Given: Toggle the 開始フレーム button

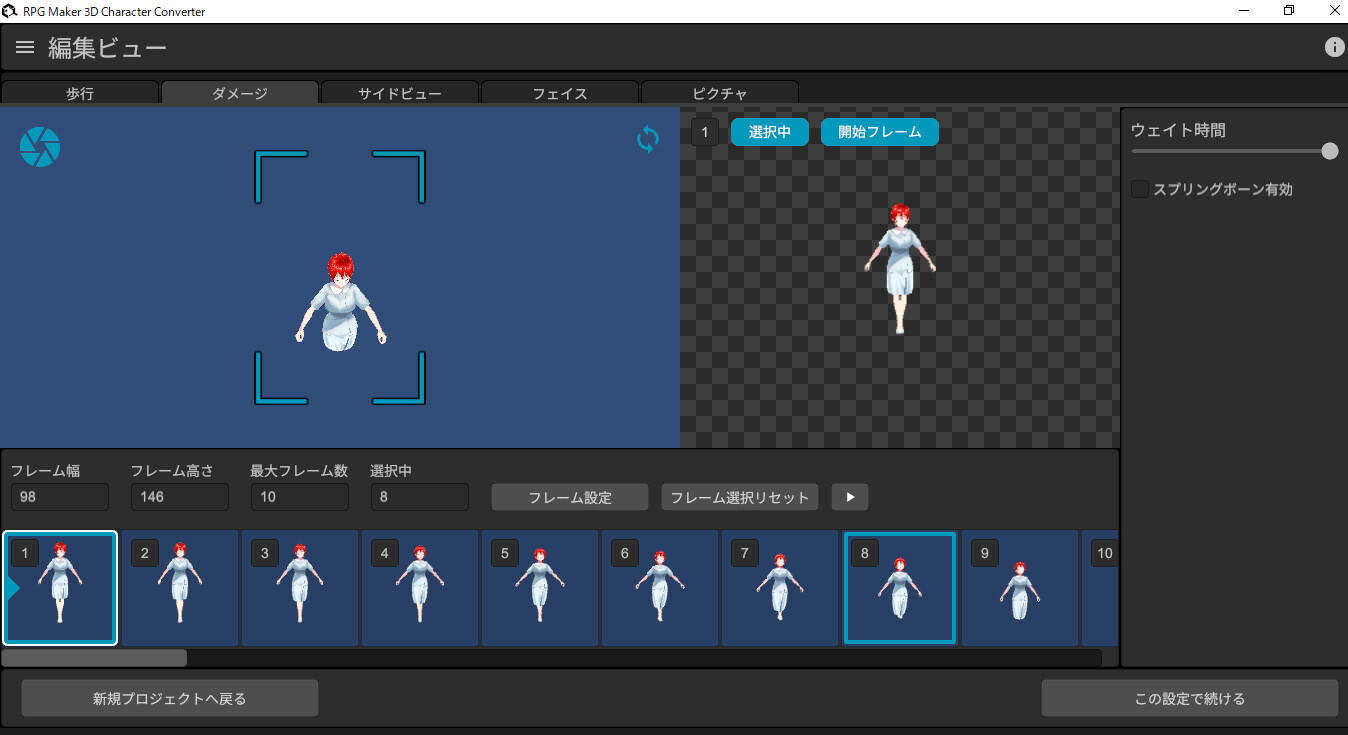Looking at the screenshot, I should tap(879, 131).
